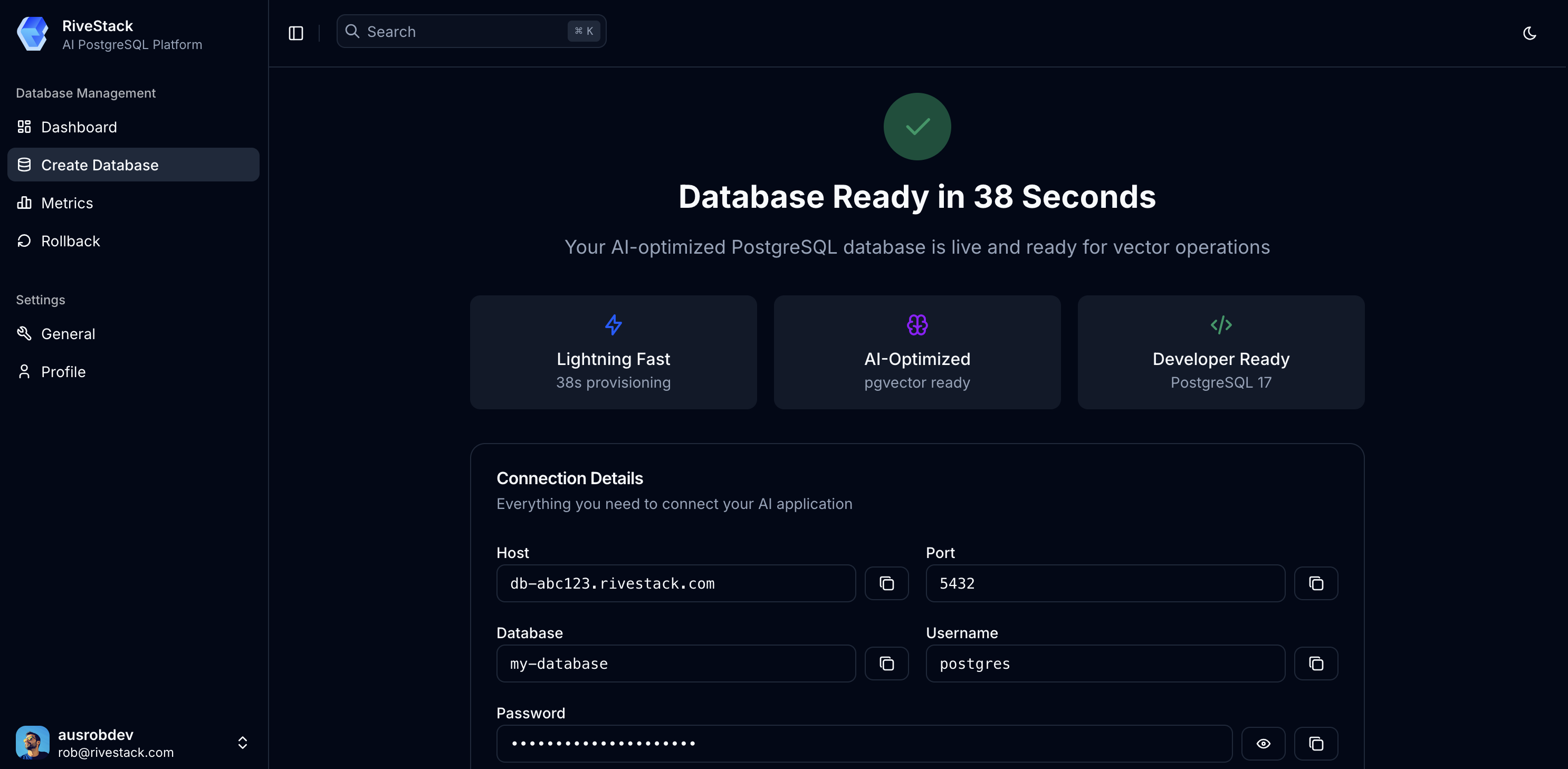
Task: Click the Database Ready in 38 Seconds heading
Action: coord(917,197)
